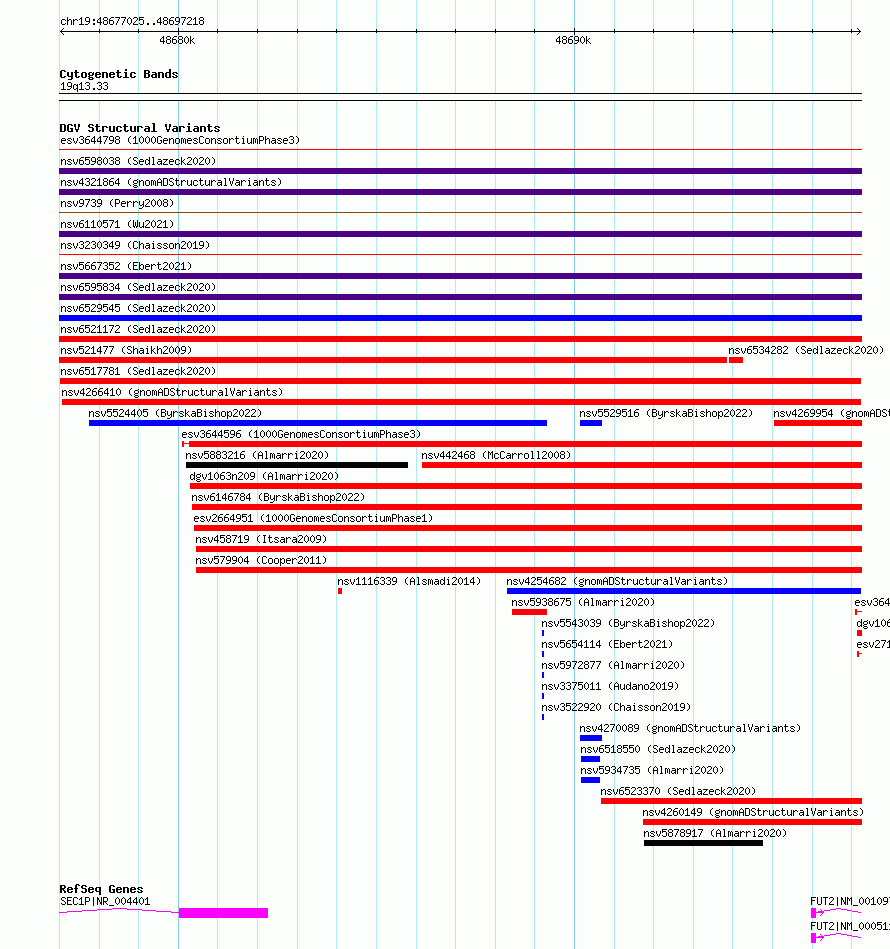Image resolution: width=890 pixels, height=949 pixels.
Task: Select nsv6598038 (Sedlazeck2020) variant label
Action: (138, 161)
